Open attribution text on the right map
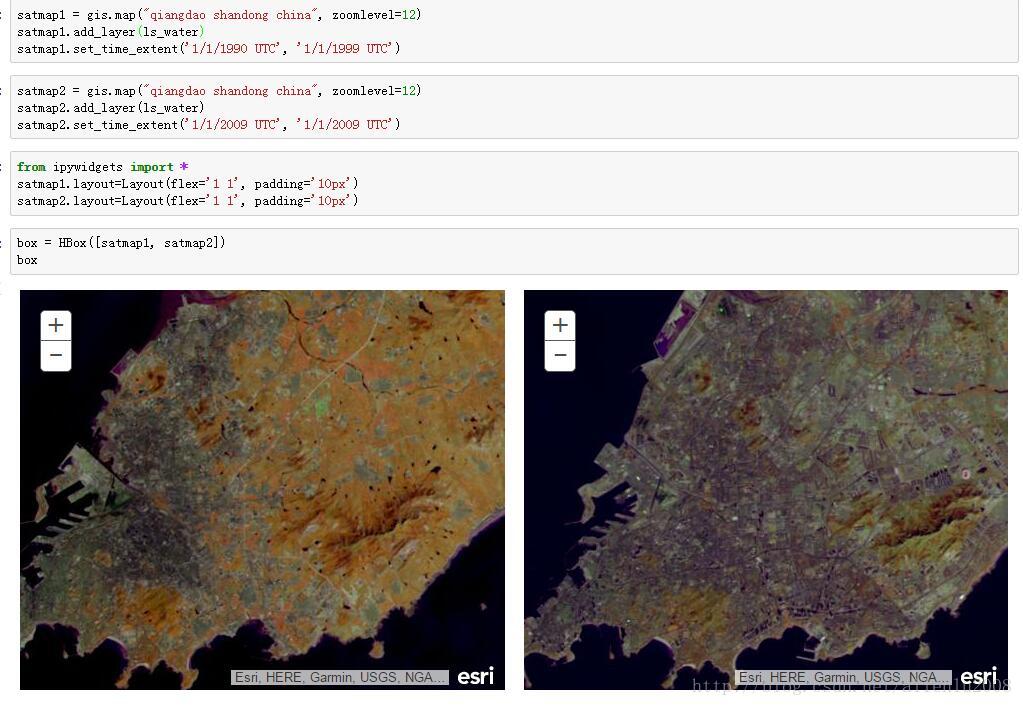Screen dimensions: 1023x706 point(844,677)
